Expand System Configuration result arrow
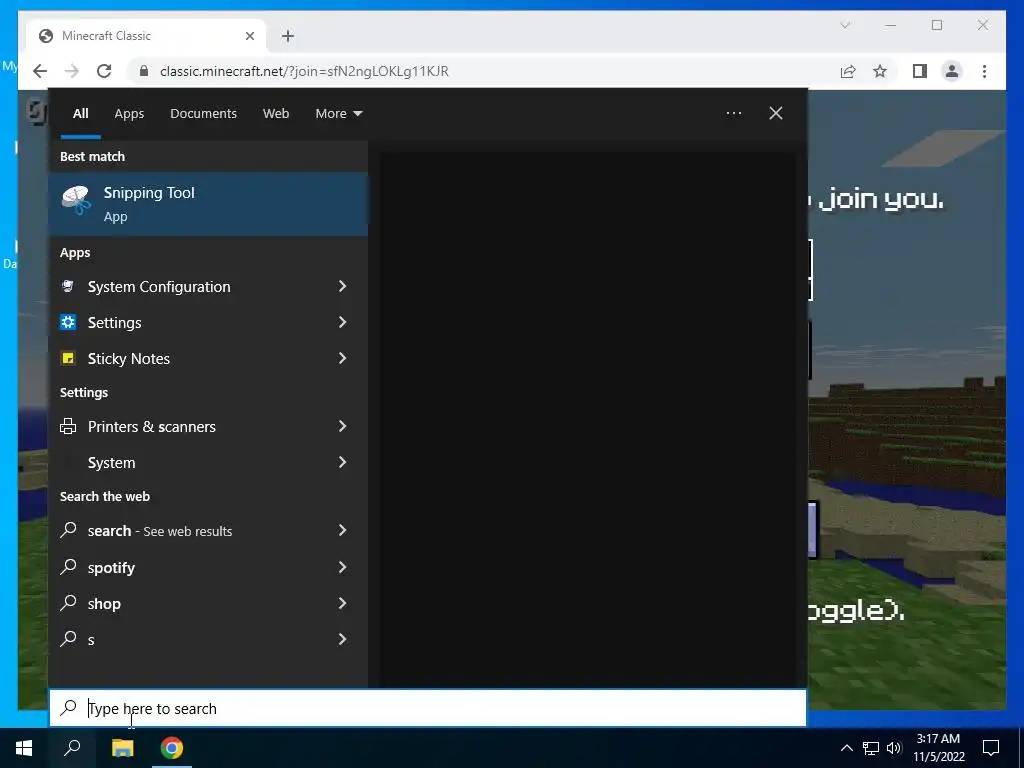The height and width of the screenshot is (768, 1024). [x=342, y=286]
